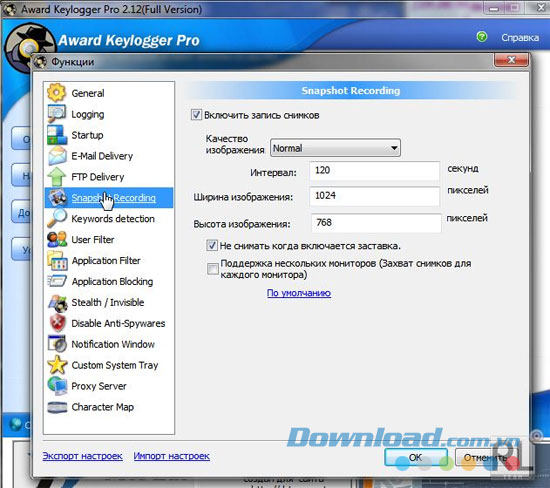Image resolution: width=550 pixels, height=488 pixels.
Task: Open Справка help in main window
Action: 519,38
